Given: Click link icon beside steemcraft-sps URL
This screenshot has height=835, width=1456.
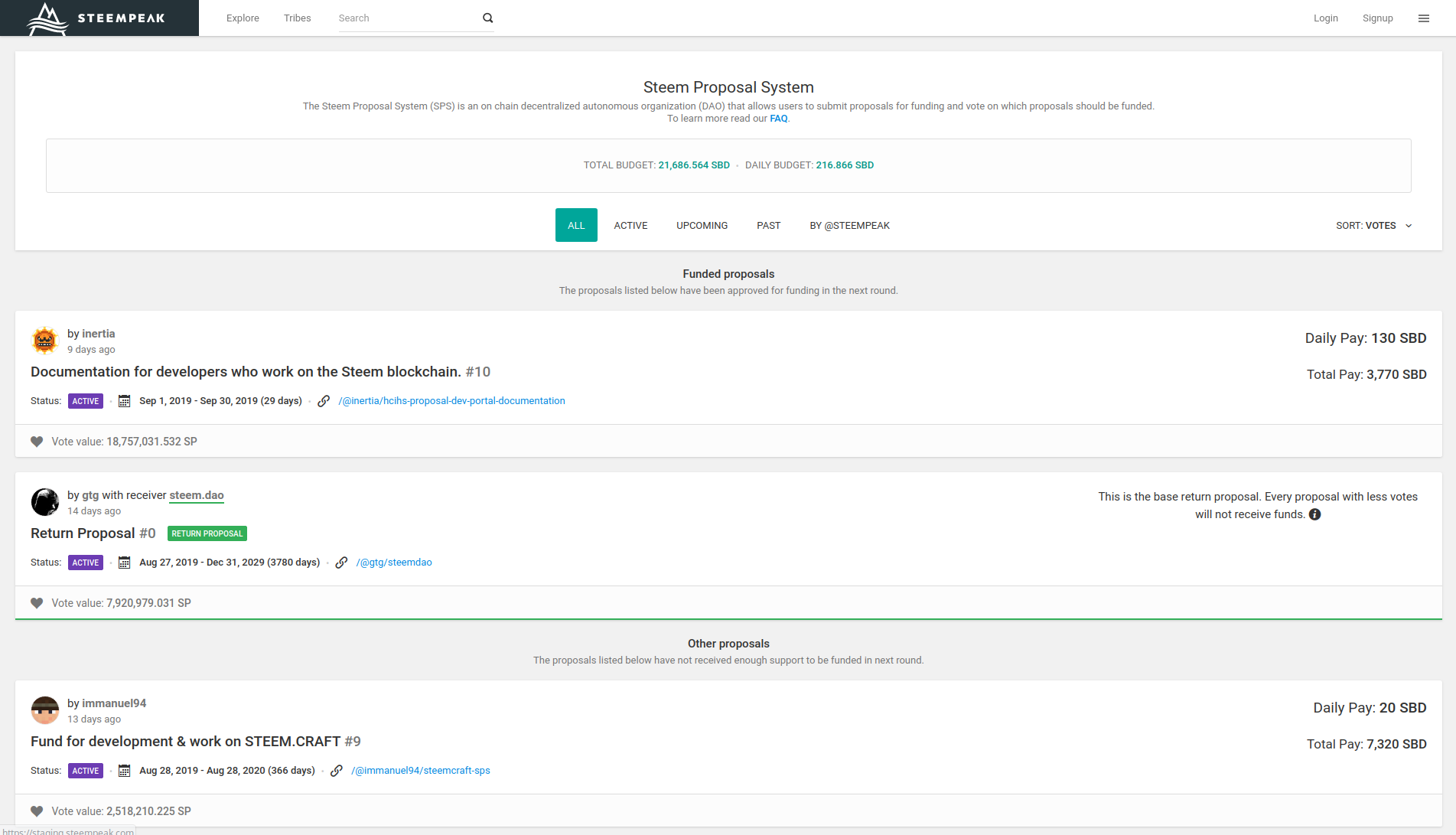Looking at the screenshot, I should coord(336,771).
